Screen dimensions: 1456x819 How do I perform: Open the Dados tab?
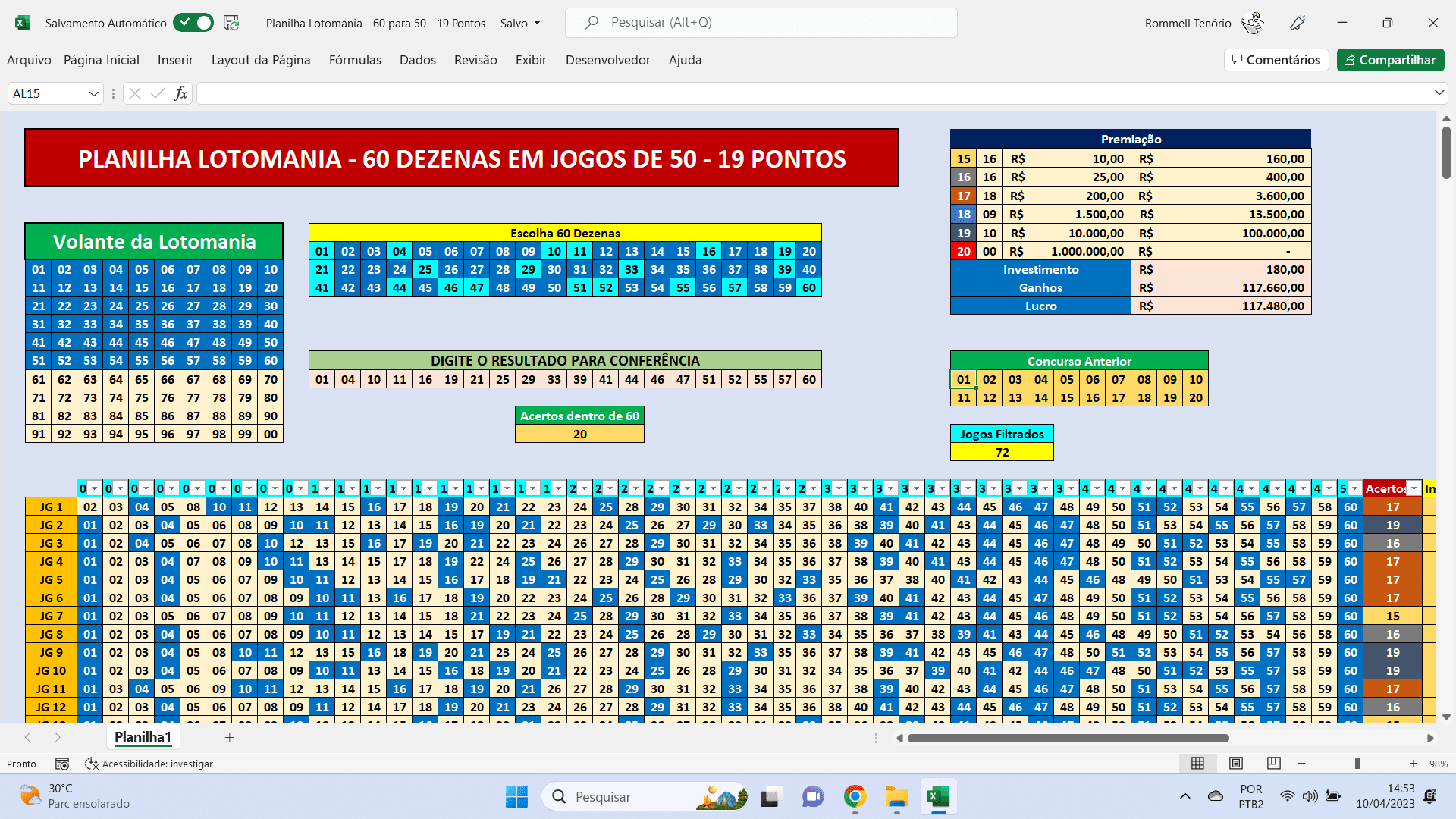(x=418, y=60)
